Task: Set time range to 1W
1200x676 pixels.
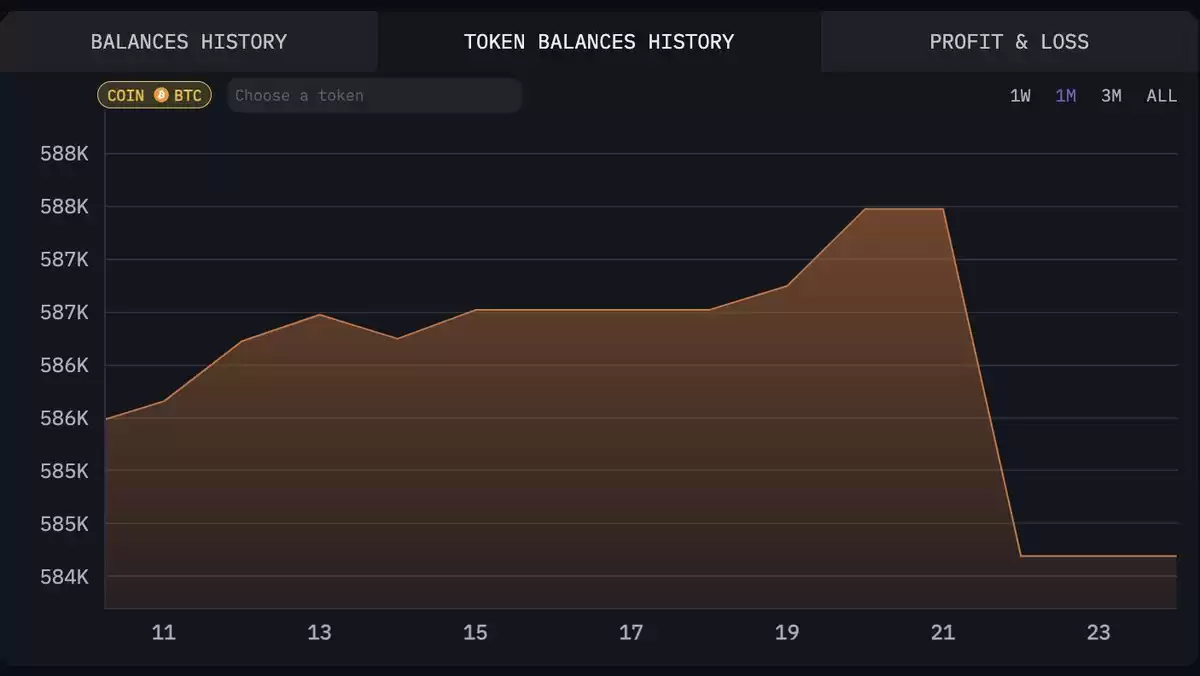Action: click(1020, 96)
